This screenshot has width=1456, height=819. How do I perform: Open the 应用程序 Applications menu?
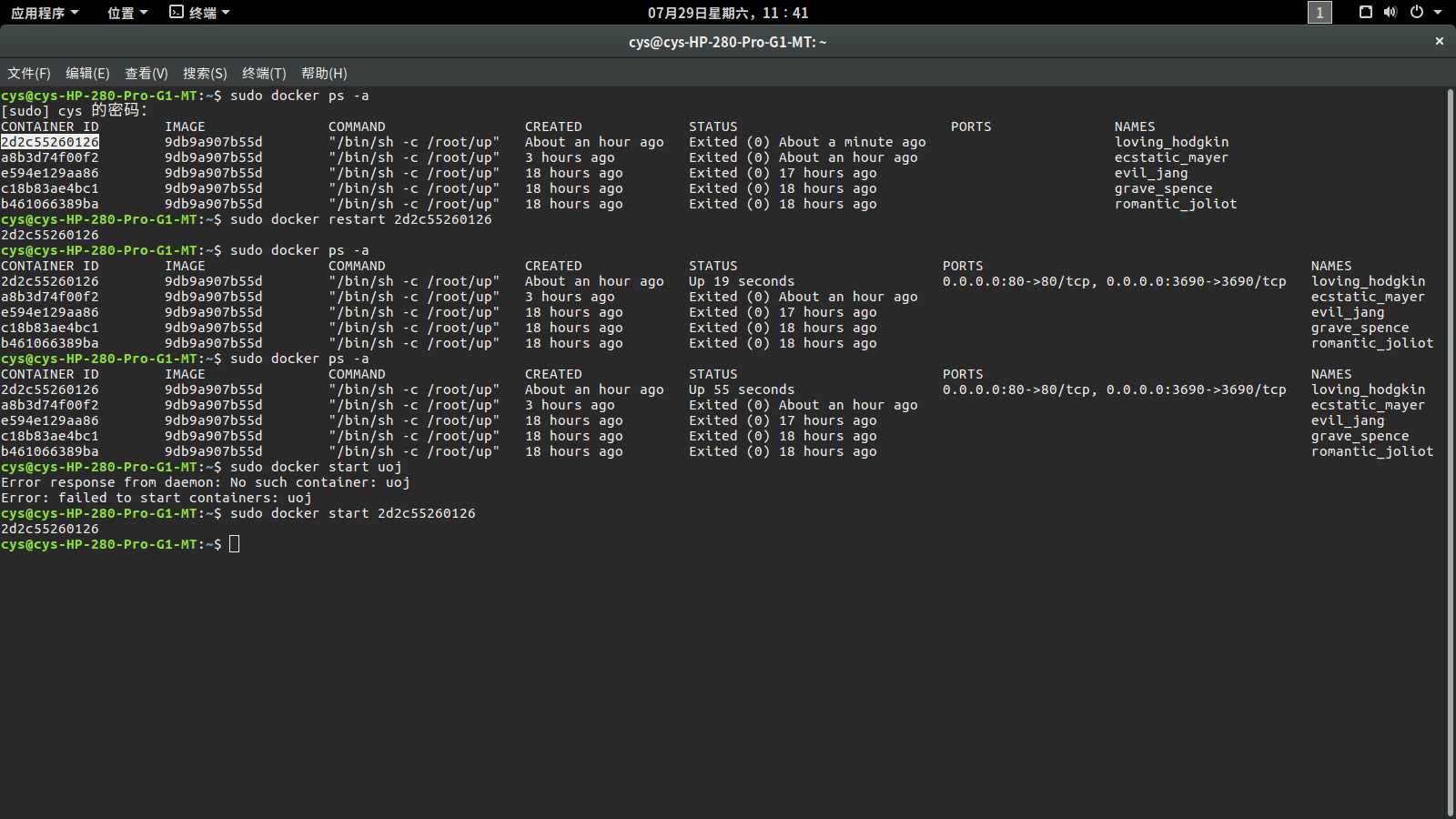tap(45, 13)
